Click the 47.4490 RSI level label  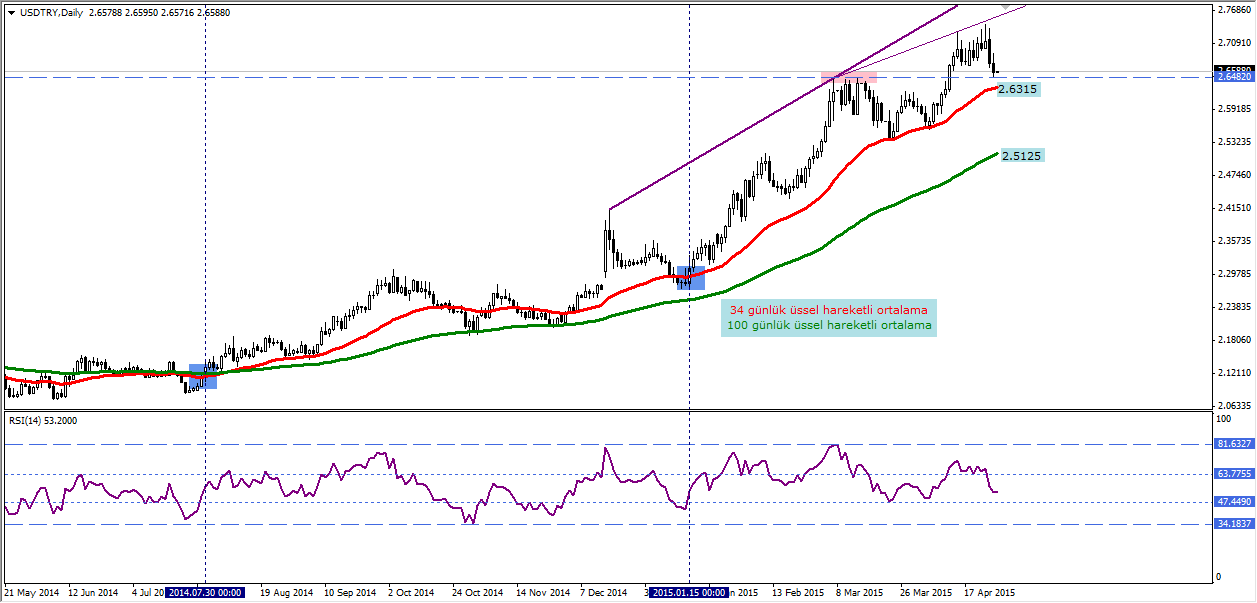click(x=1233, y=503)
